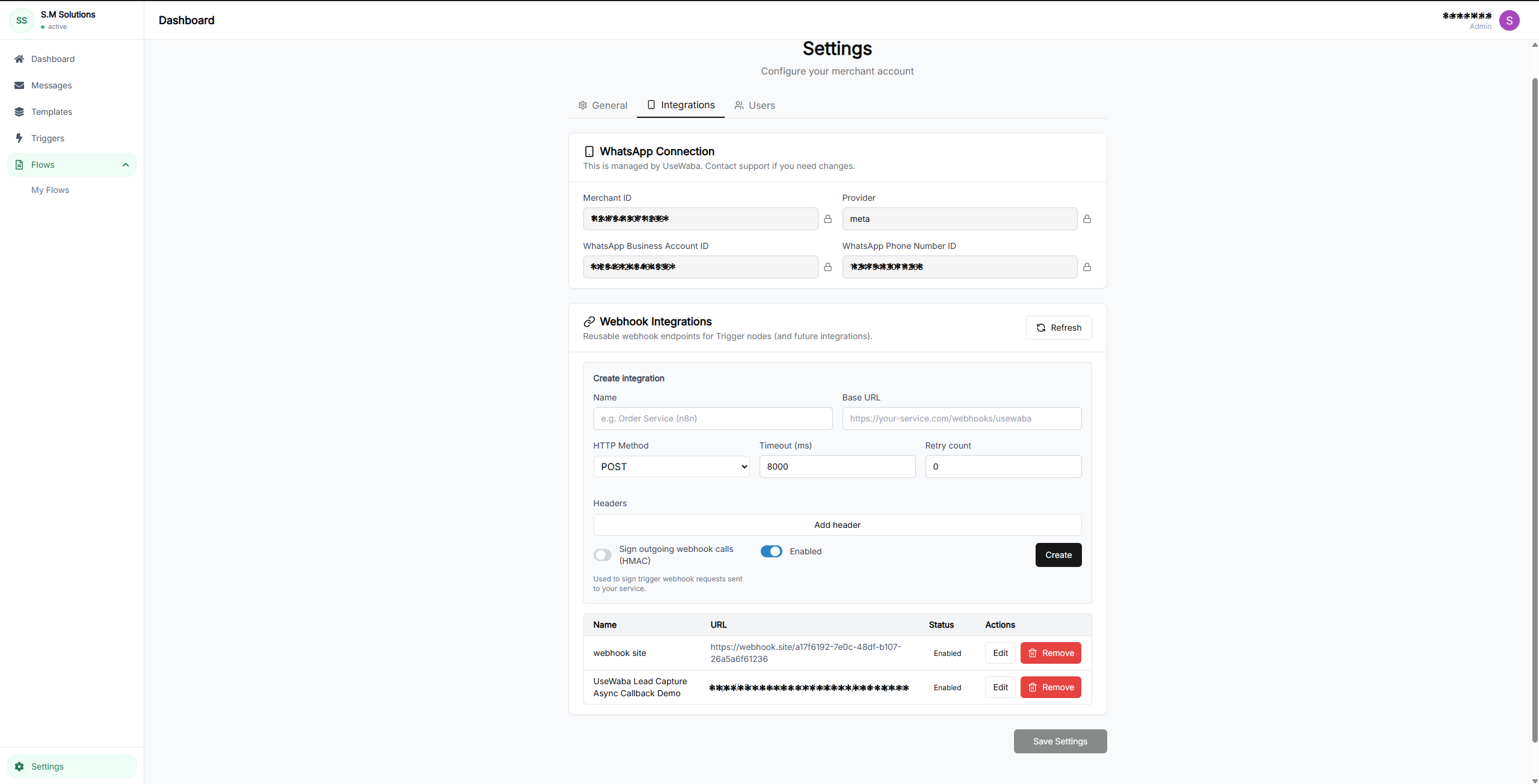Click the SS merchant avatar

click(x=22, y=20)
